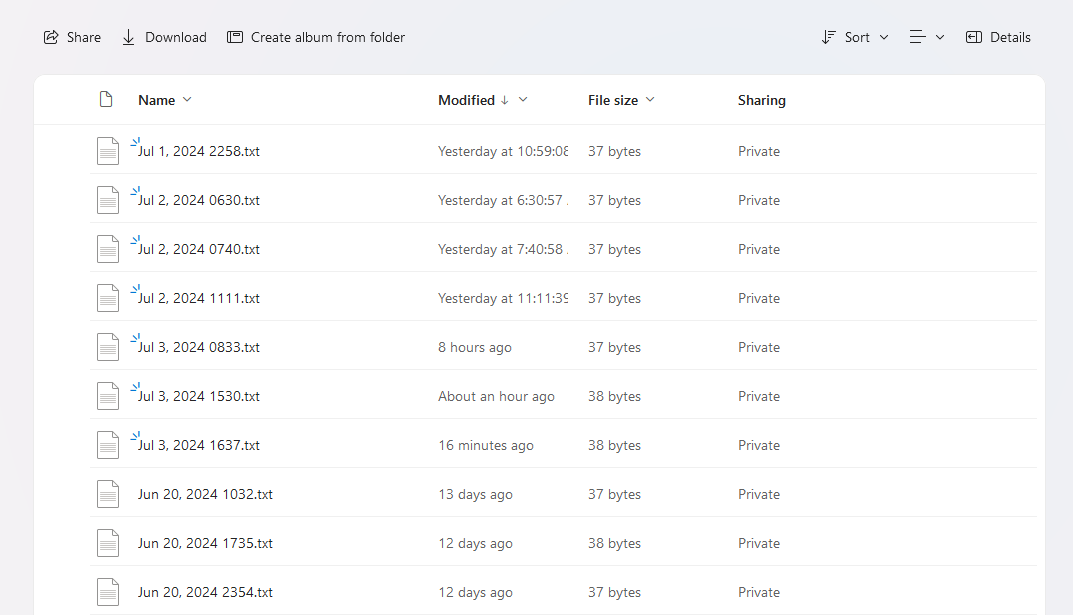Open the Sort dropdown chevron

884,38
